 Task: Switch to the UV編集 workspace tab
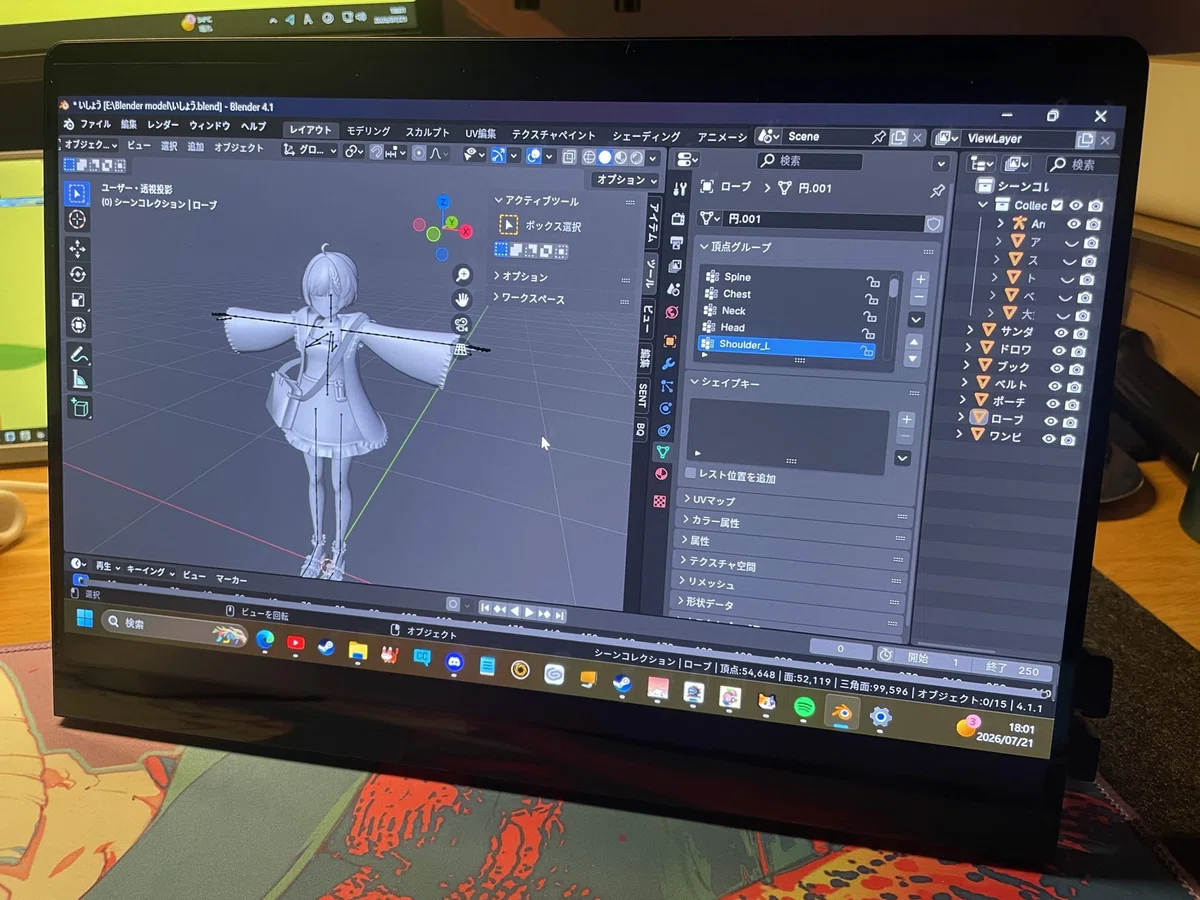tap(481, 133)
